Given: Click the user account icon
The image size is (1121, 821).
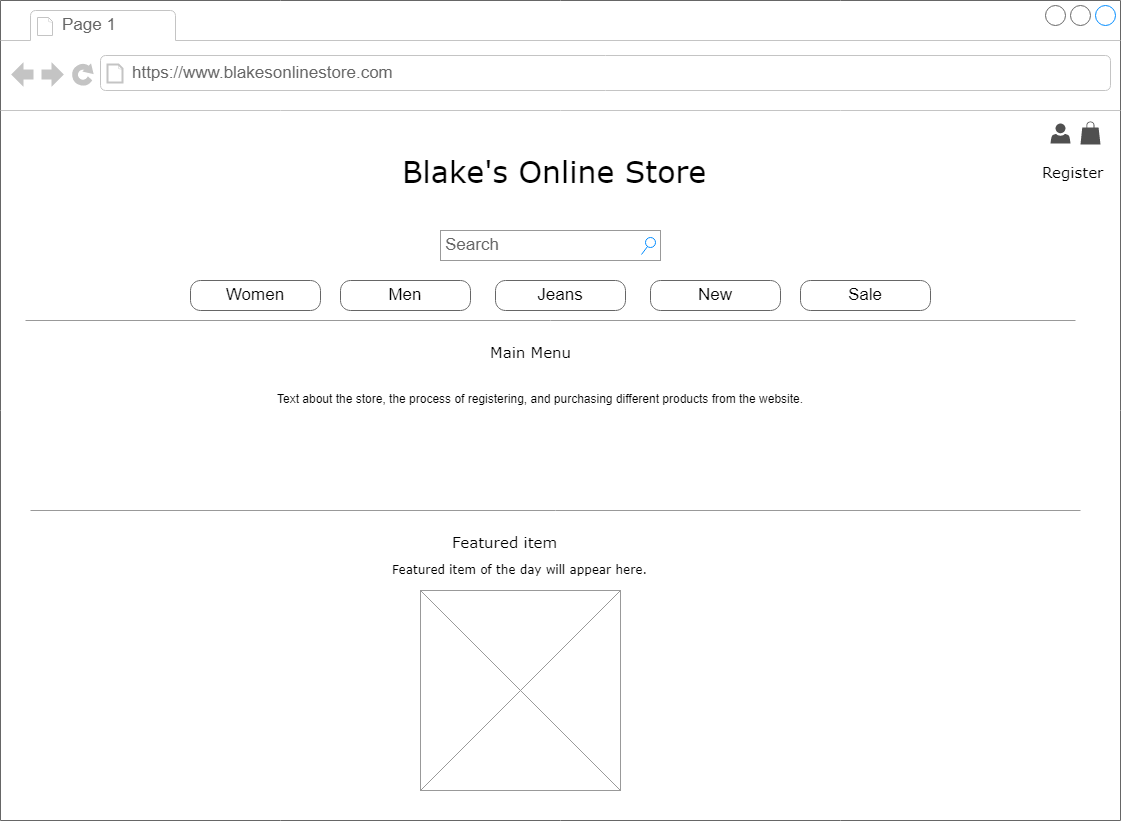Looking at the screenshot, I should click(x=1060, y=133).
